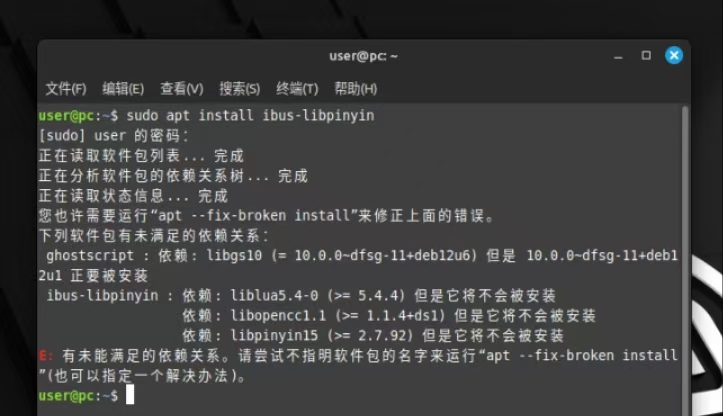Click the terminal vertical scrollbar
The width and height of the screenshot is (723, 416).
685,261
